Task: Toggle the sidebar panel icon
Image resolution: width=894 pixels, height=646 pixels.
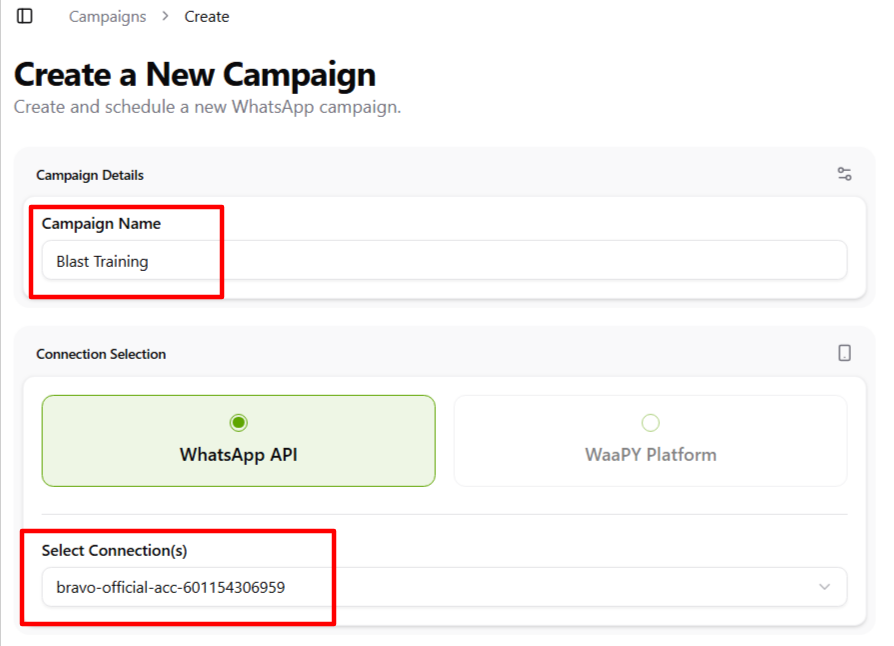Action: (x=25, y=16)
